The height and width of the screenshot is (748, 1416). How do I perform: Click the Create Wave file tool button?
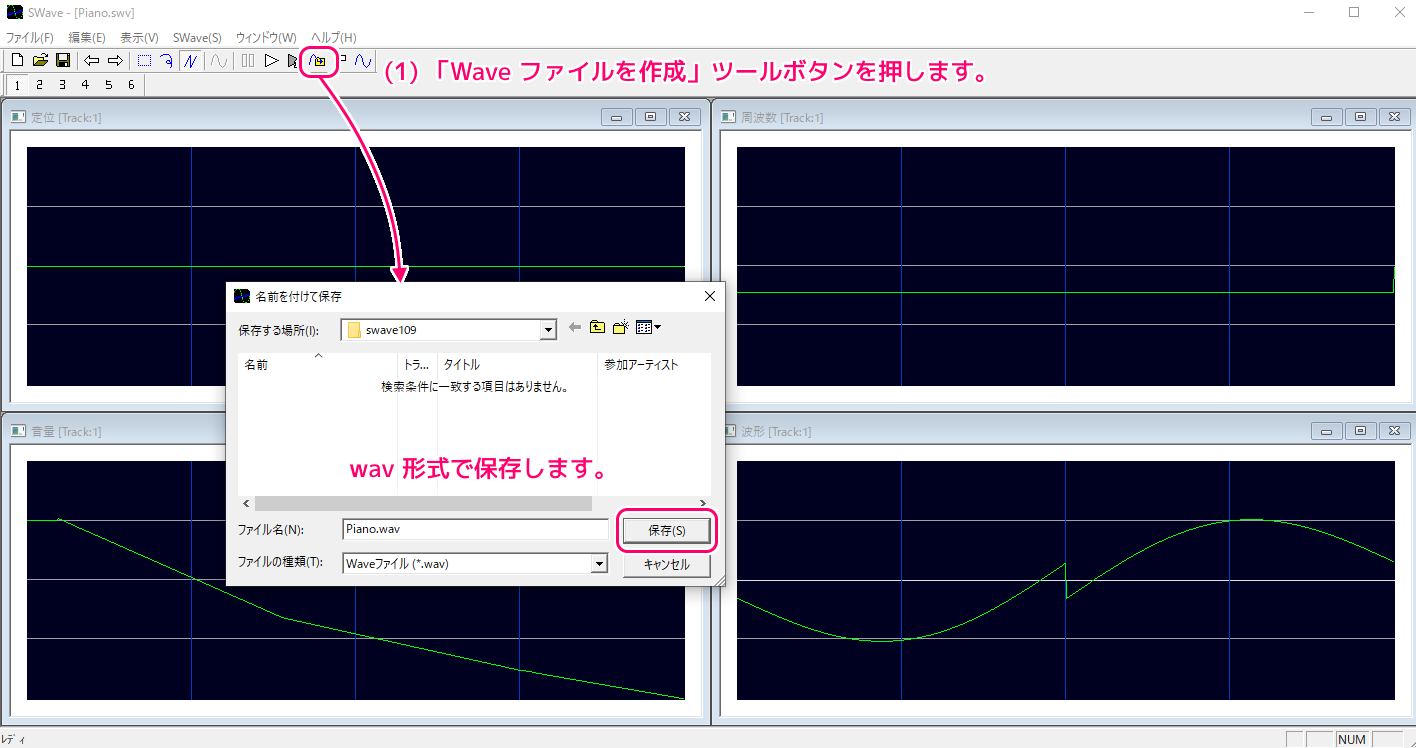[x=318, y=61]
